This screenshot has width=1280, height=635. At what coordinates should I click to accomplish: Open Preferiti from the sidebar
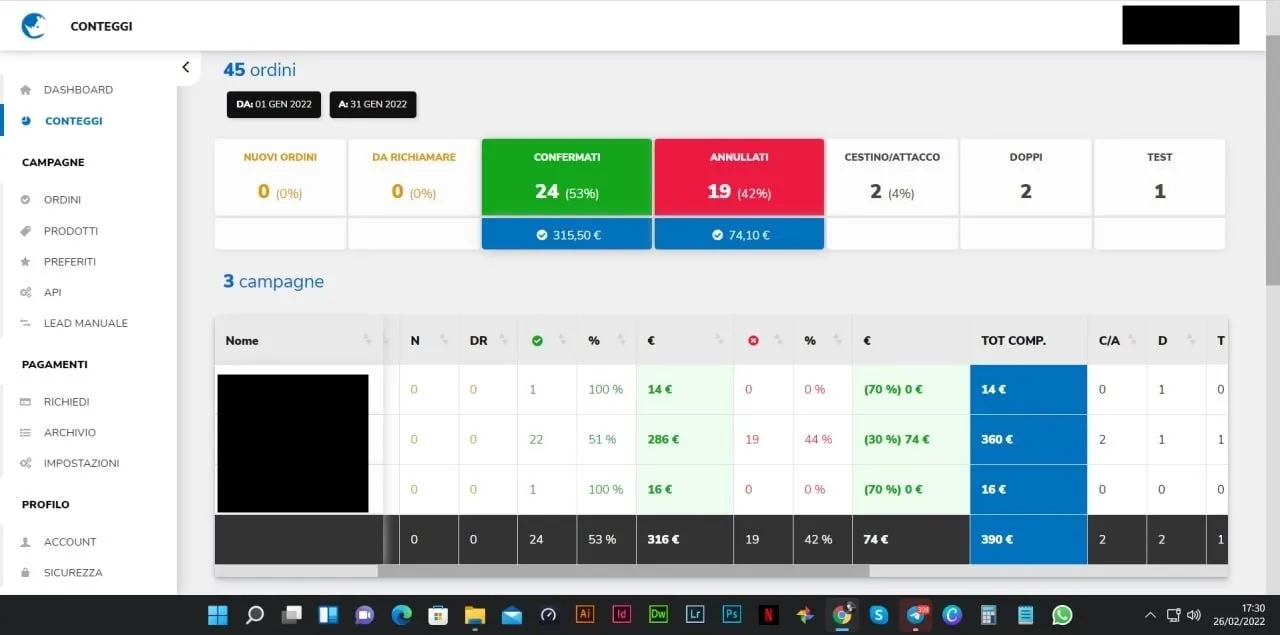pyautogui.click(x=70, y=262)
